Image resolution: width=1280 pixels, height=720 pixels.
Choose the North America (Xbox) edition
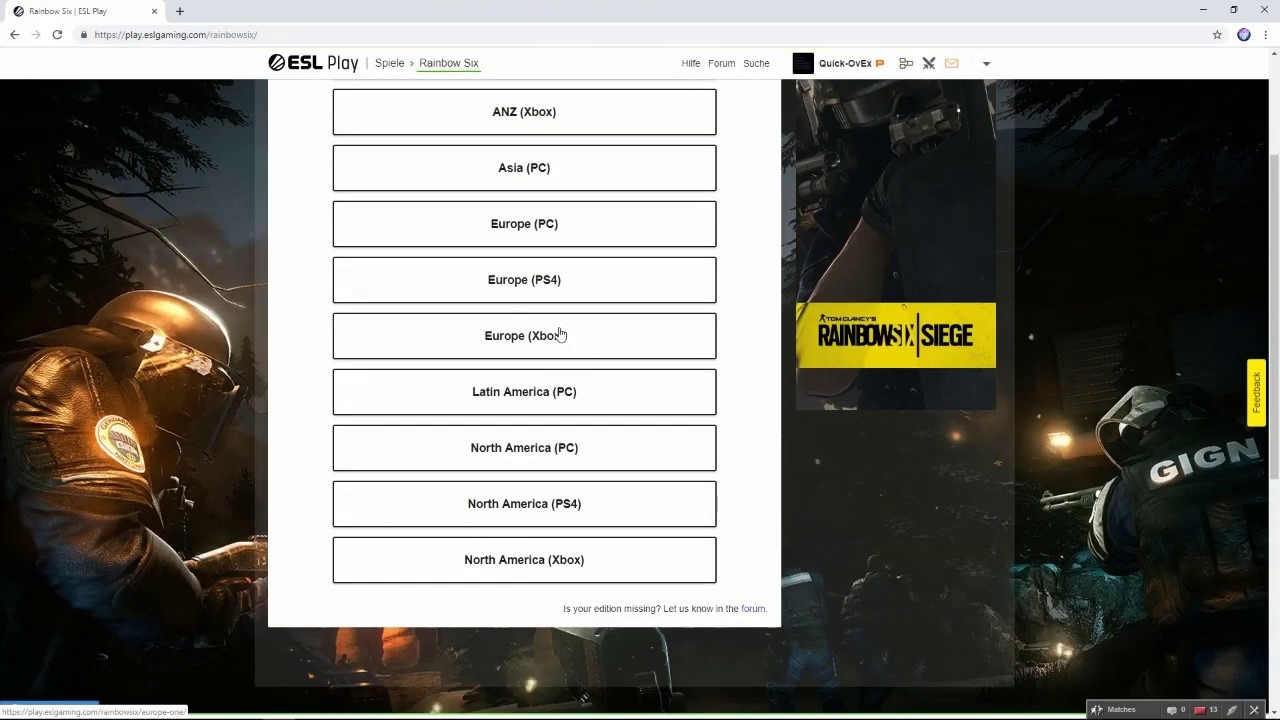(x=524, y=560)
